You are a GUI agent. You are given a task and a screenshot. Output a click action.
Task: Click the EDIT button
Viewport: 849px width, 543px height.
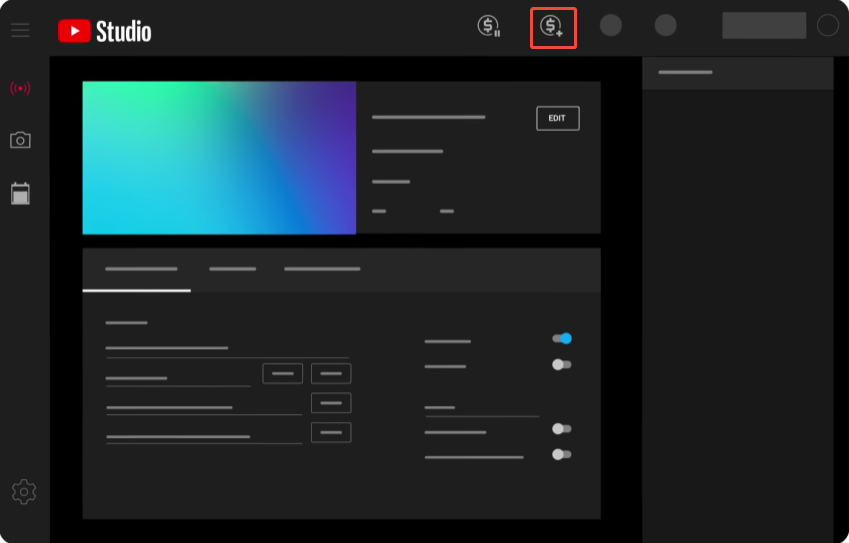click(558, 119)
